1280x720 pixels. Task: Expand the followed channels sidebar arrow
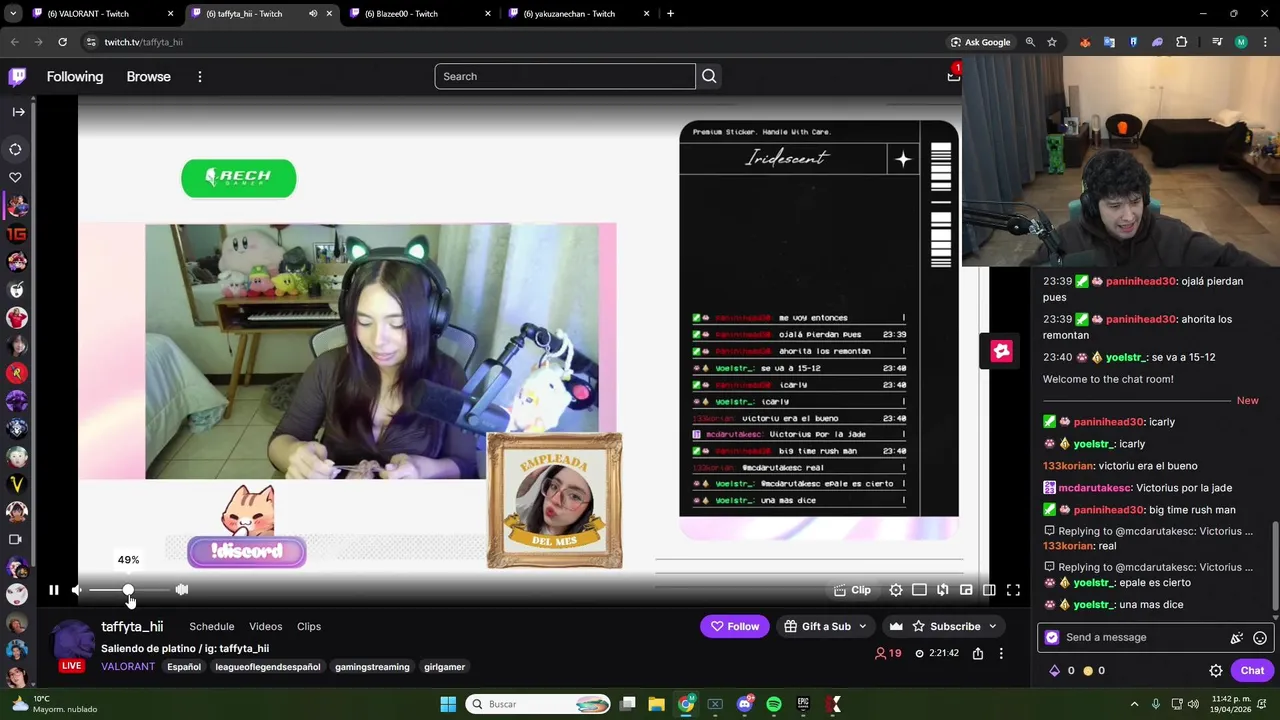pos(18,112)
